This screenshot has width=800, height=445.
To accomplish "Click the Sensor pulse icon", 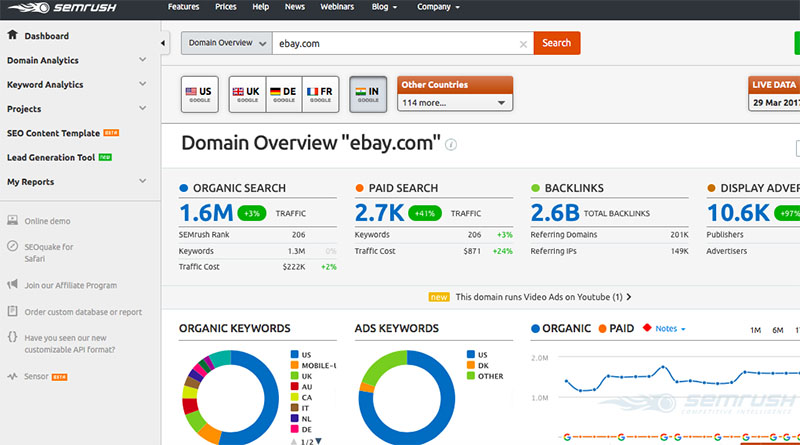I will pyautogui.click(x=13, y=377).
